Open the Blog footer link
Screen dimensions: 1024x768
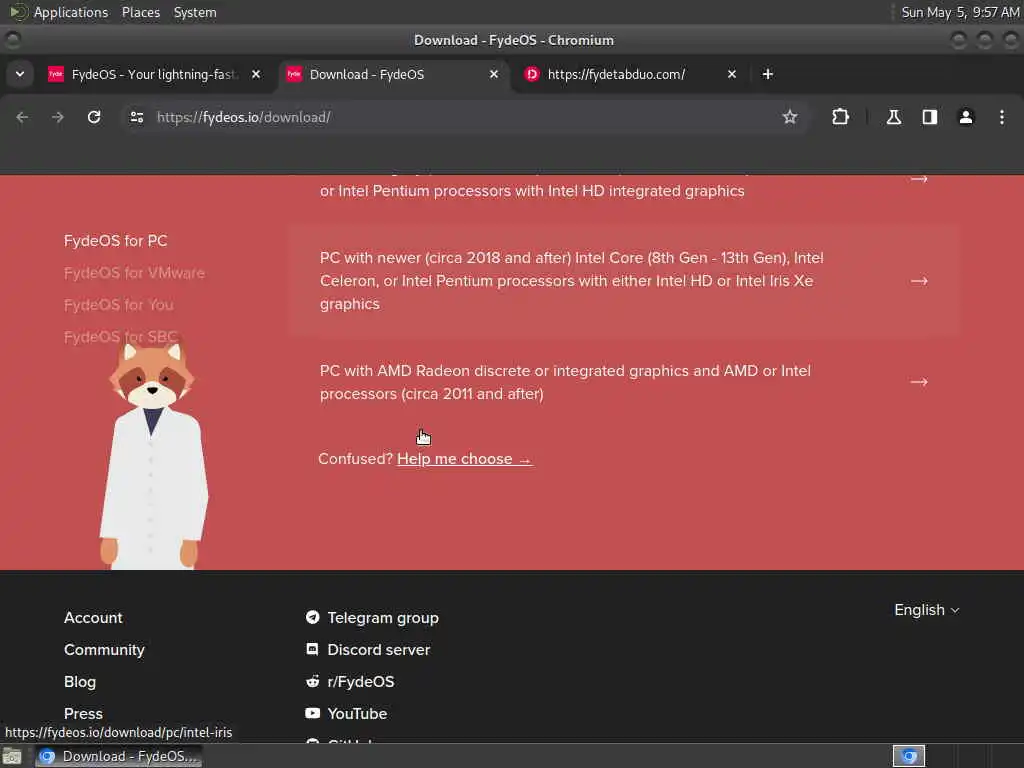point(80,681)
